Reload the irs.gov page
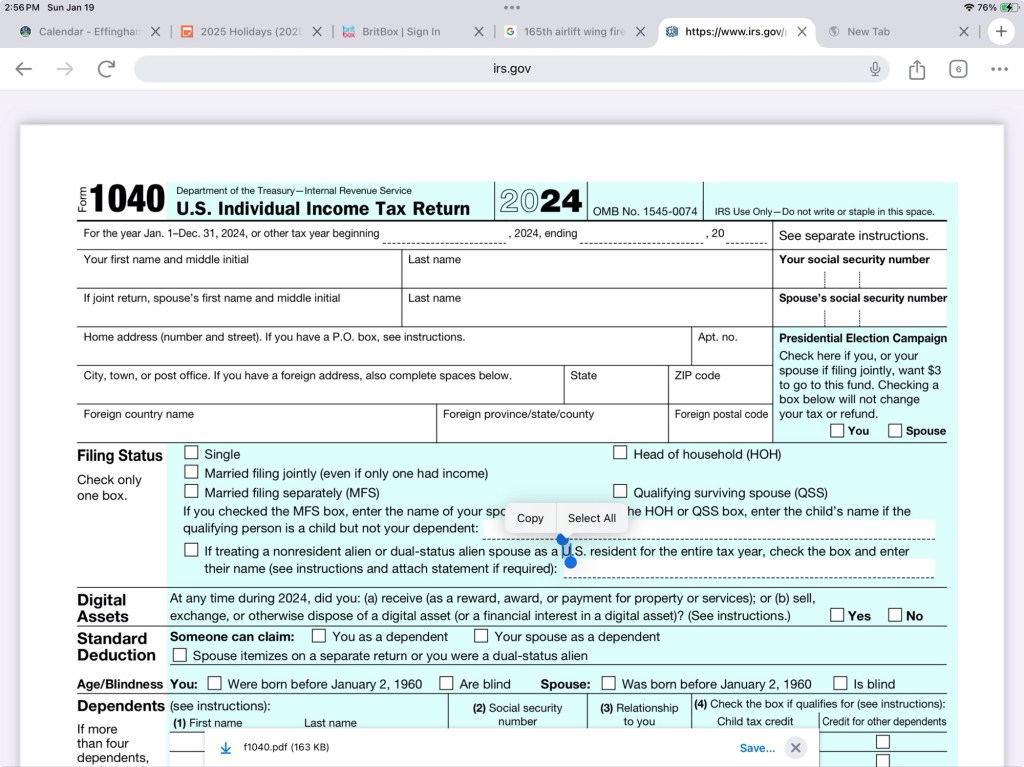Image resolution: width=1024 pixels, height=767 pixels. tap(106, 69)
